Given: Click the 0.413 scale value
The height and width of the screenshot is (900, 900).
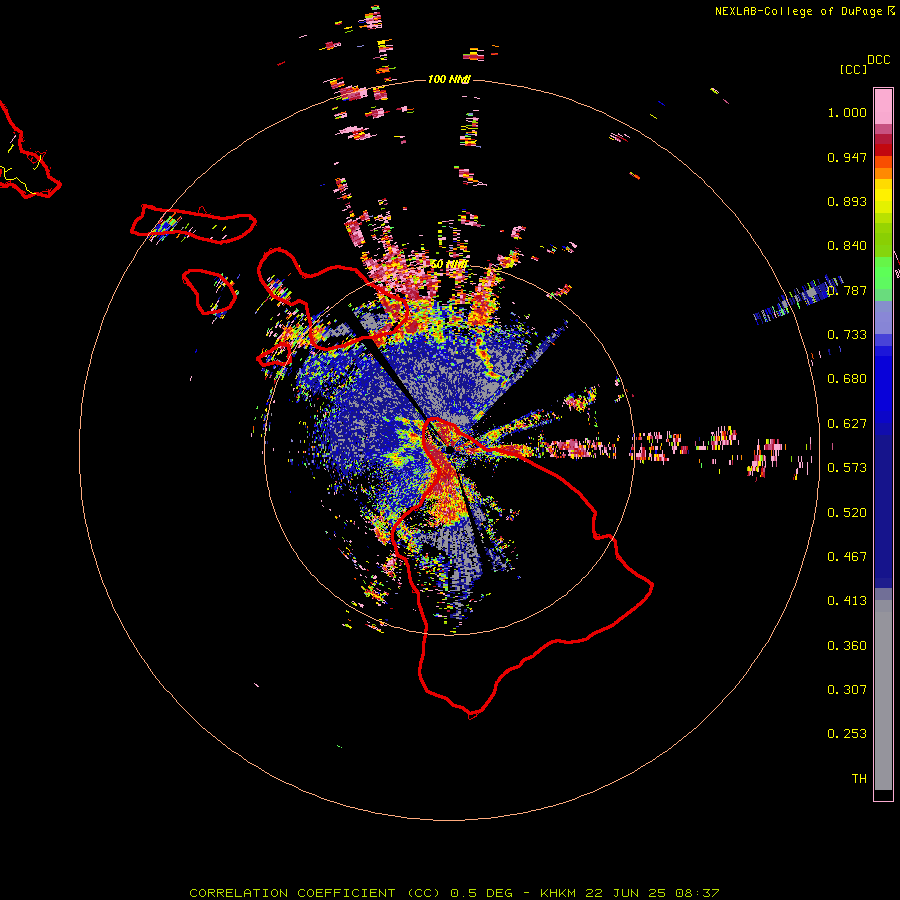Looking at the screenshot, I should coord(847,601).
